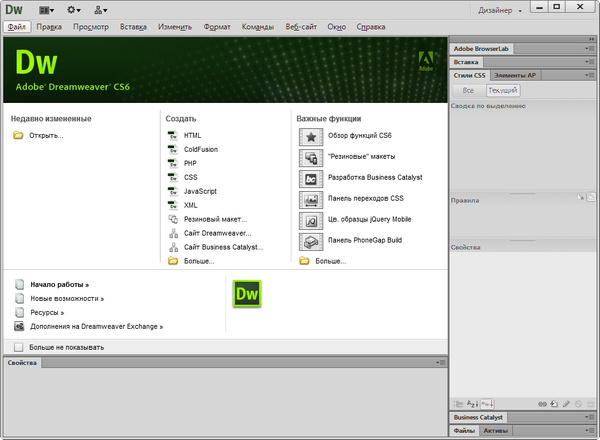Click the large green Dw logo thumbnail
This screenshot has width=600, height=440.
(247, 294)
